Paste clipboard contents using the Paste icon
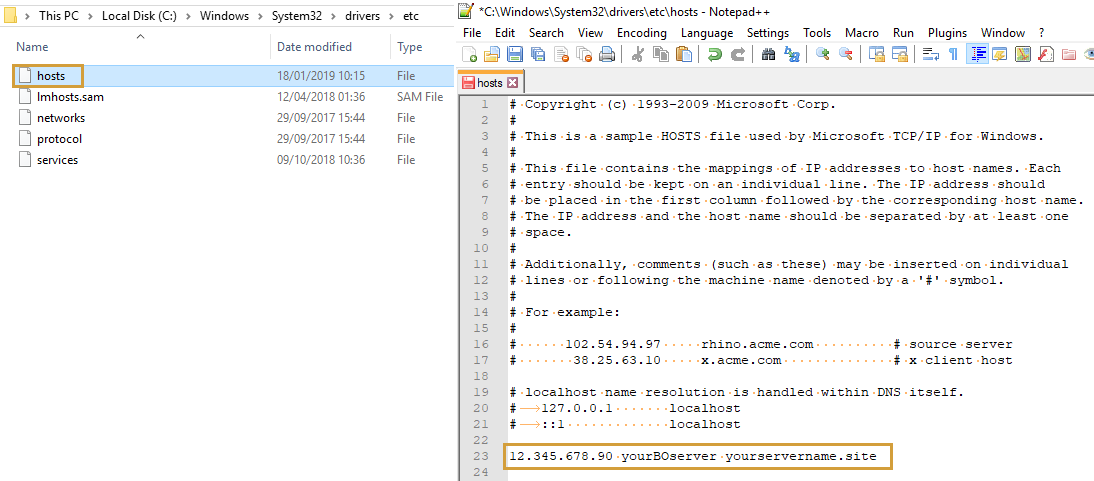The image size is (1094, 481). (x=683, y=55)
